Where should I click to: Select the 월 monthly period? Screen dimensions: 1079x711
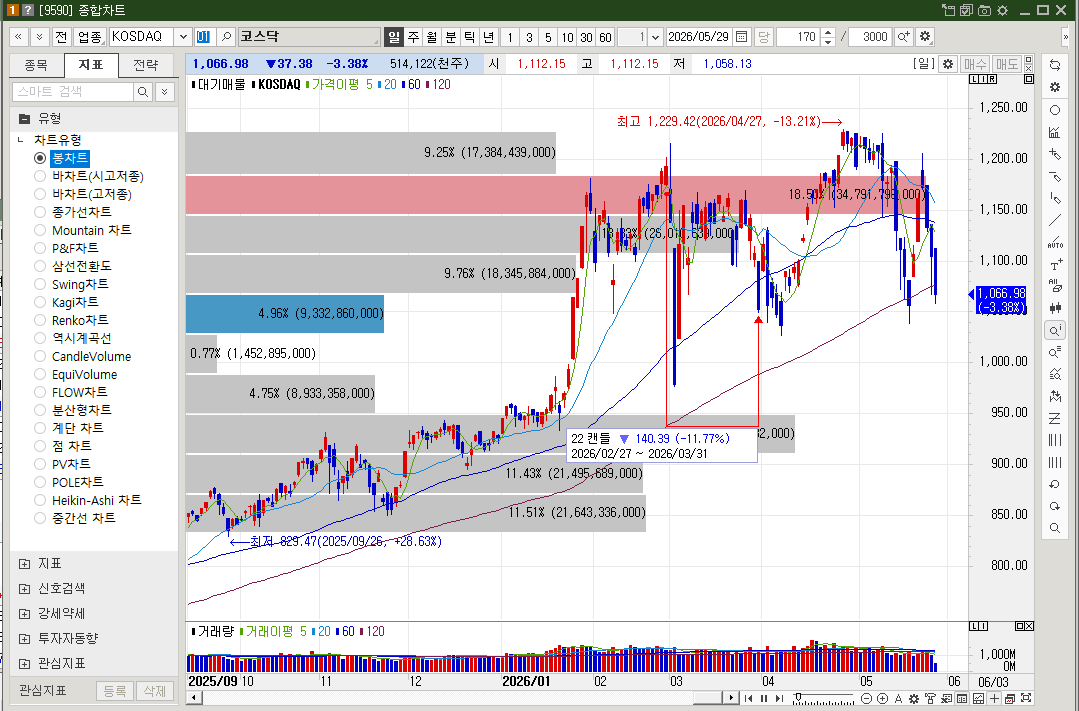click(x=431, y=36)
